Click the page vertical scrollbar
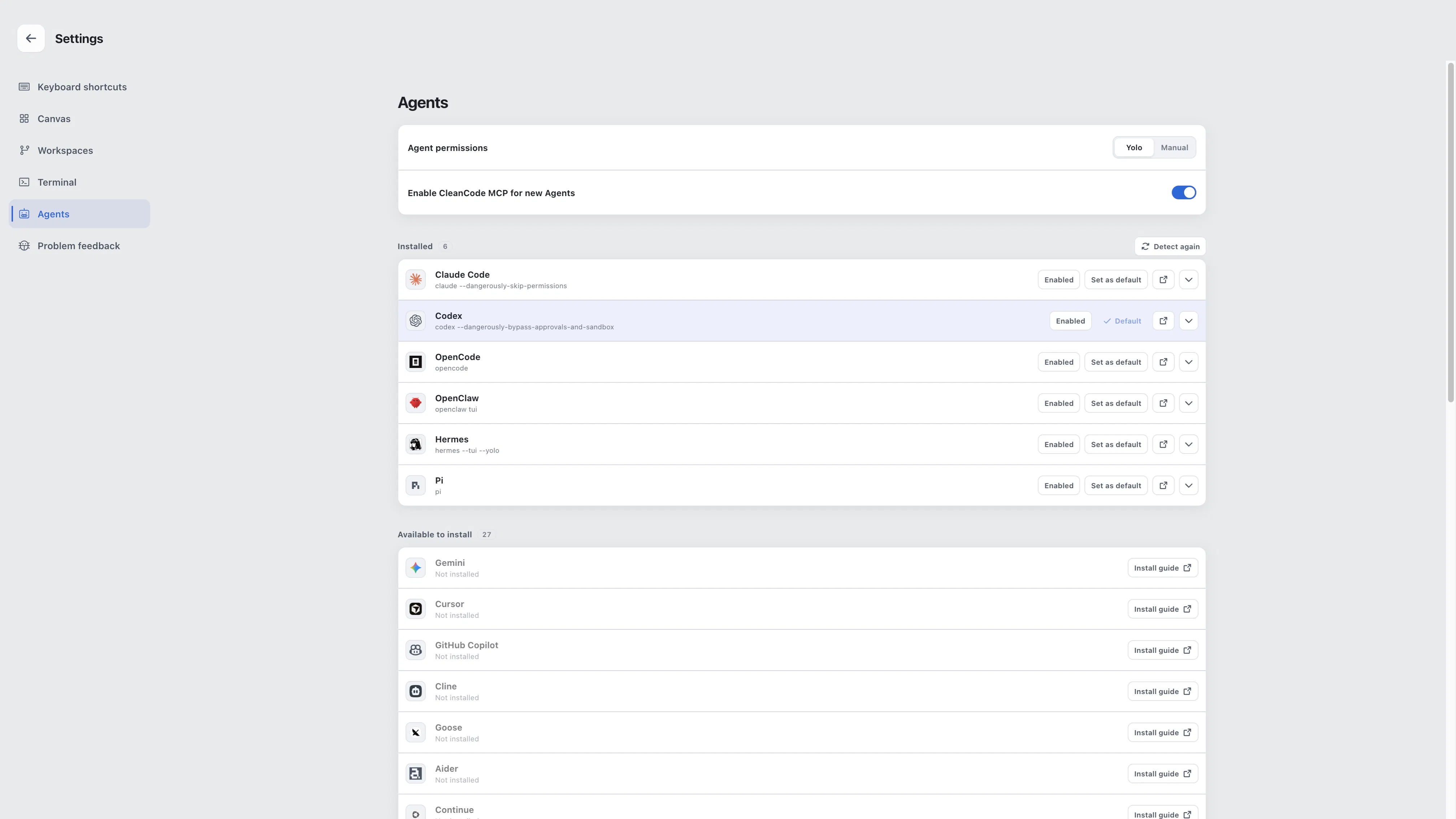Viewport: 1456px width, 819px height. [1450, 232]
